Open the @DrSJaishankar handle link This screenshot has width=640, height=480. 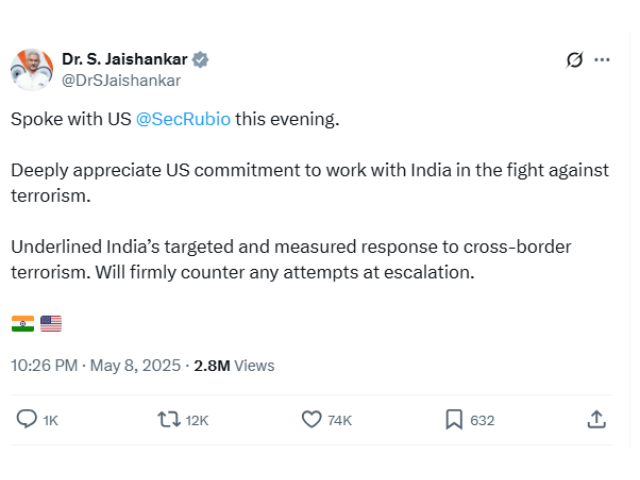[x=121, y=80]
